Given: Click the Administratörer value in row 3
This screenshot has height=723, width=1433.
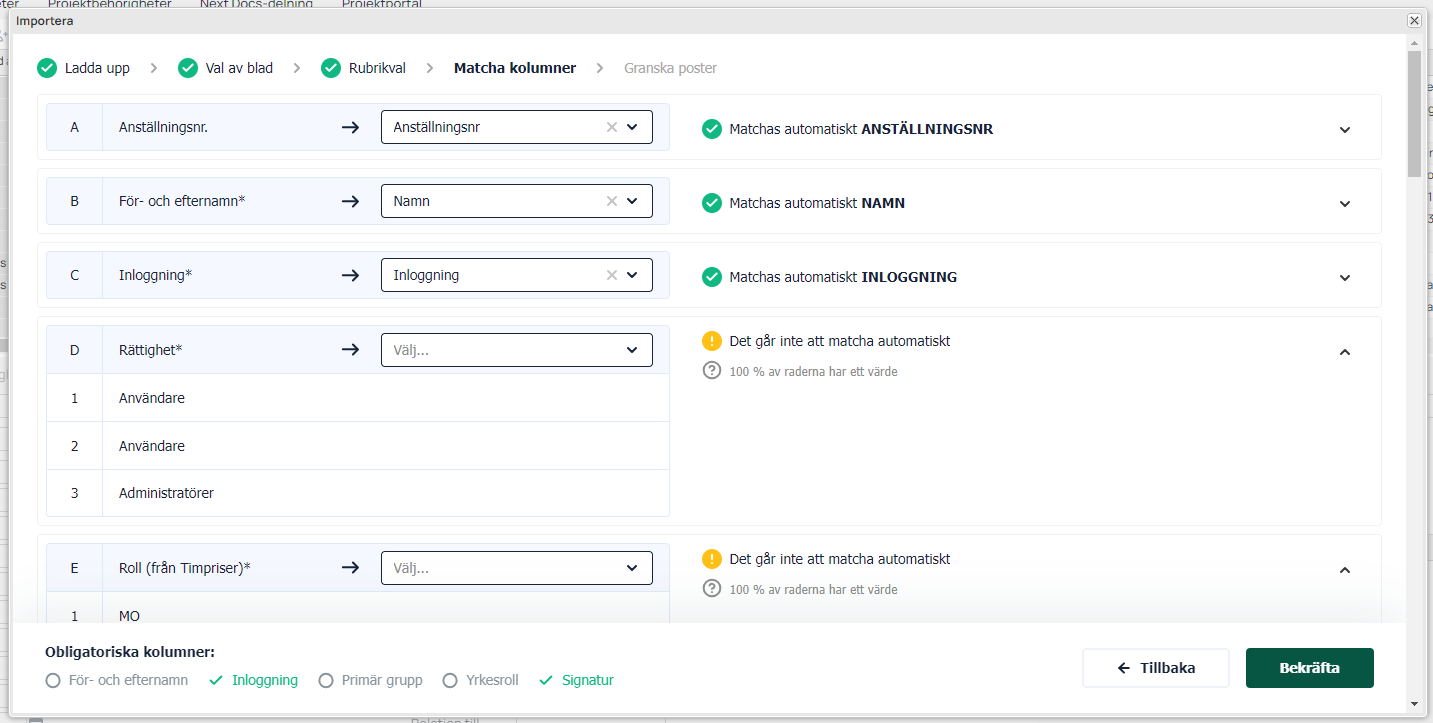Looking at the screenshot, I should pyautogui.click(x=166, y=493).
